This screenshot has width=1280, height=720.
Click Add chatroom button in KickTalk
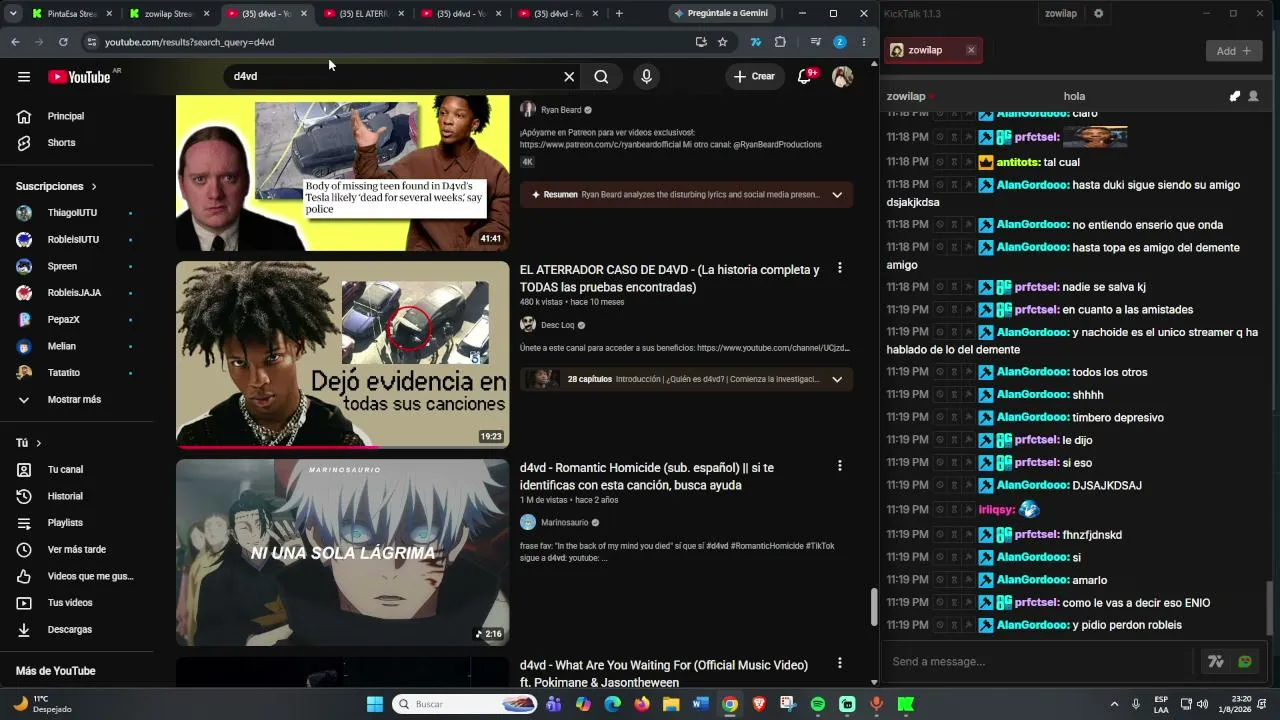click(x=1234, y=51)
